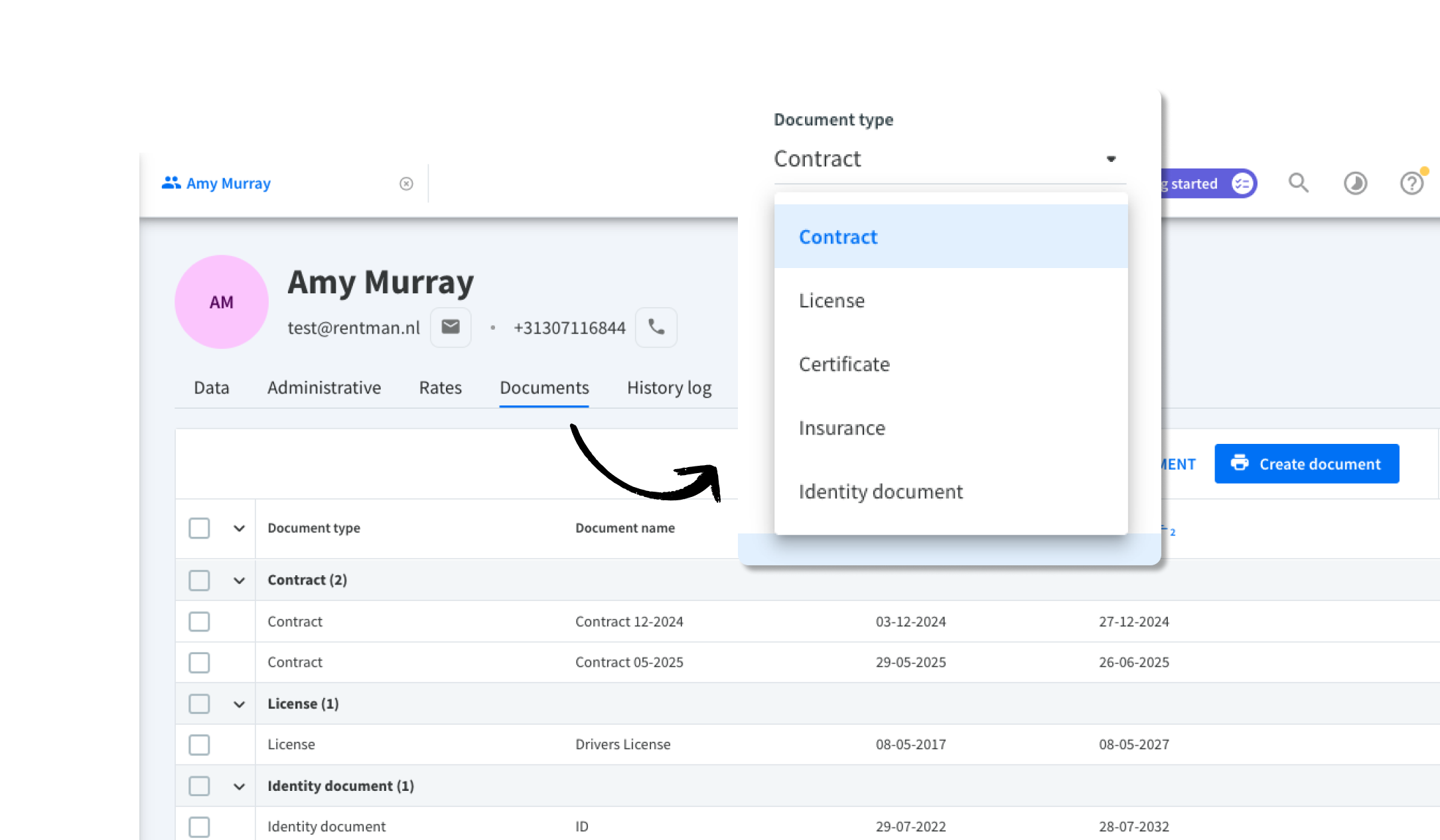Choose Certificate in the dropdown list

(951, 364)
